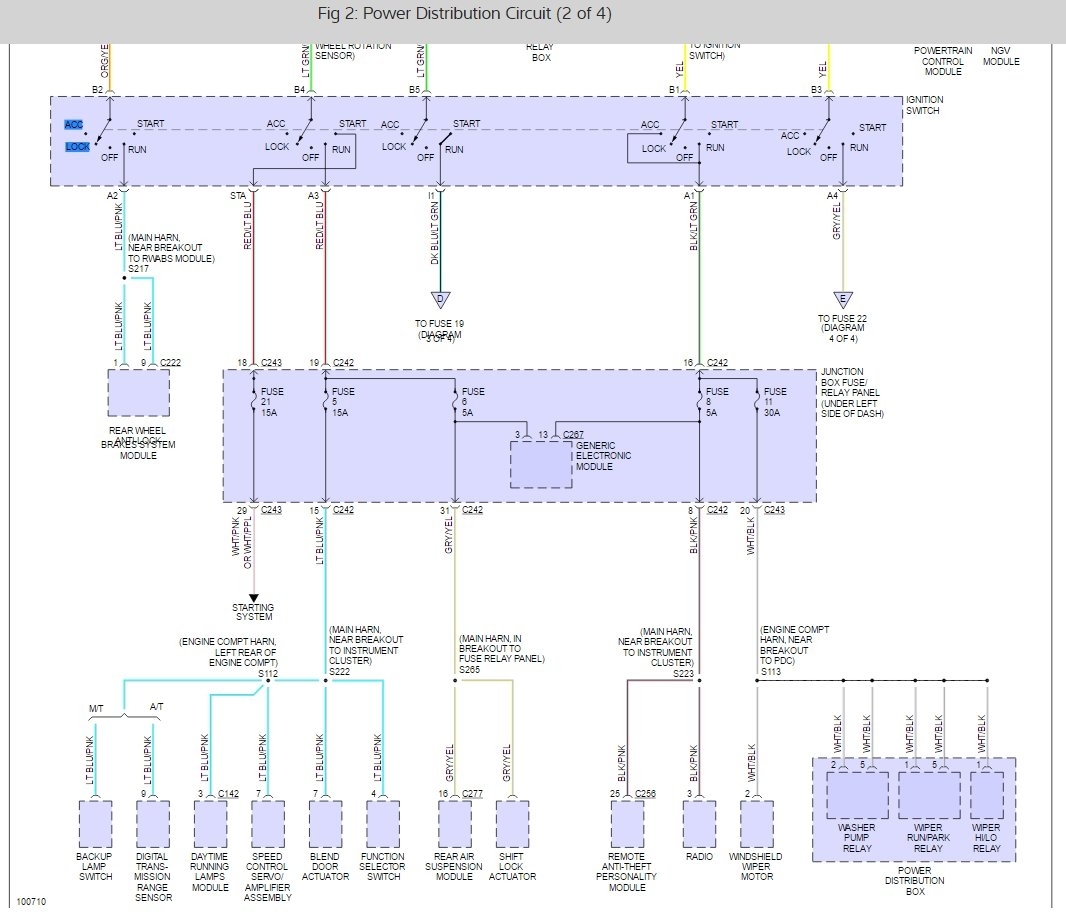Click the Blend Door Actuator box
This screenshot has width=1066, height=922.
pos(326,824)
